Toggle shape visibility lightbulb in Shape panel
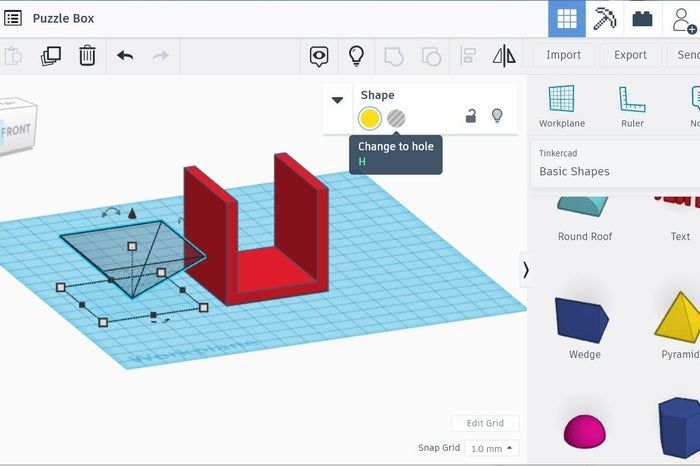The width and height of the screenshot is (700, 466). click(x=497, y=117)
